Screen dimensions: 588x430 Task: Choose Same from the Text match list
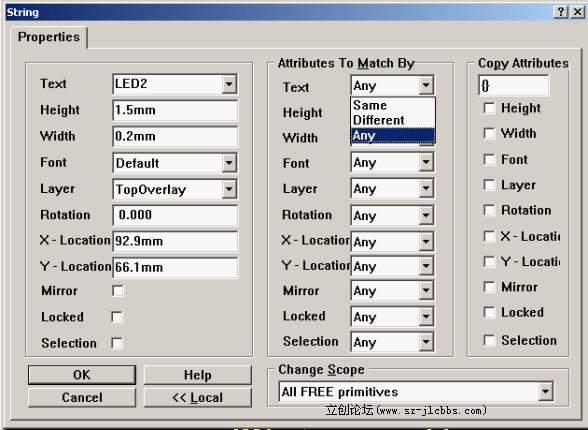click(x=393, y=105)
